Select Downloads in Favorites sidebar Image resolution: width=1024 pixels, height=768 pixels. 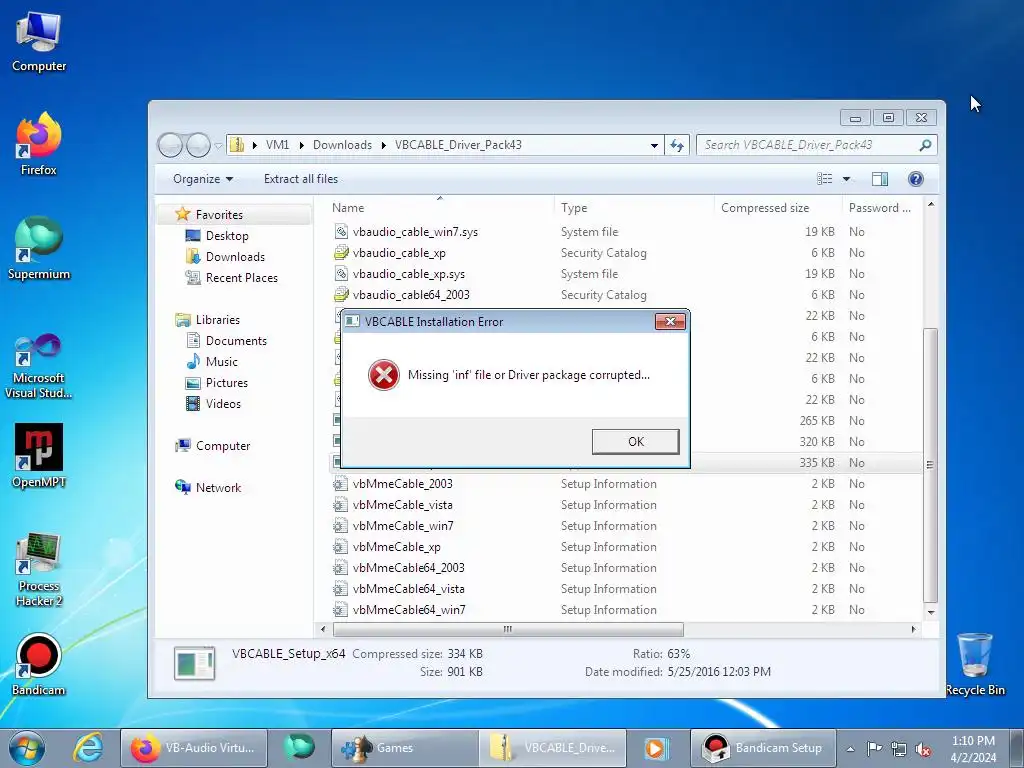[x=235, y=257]
